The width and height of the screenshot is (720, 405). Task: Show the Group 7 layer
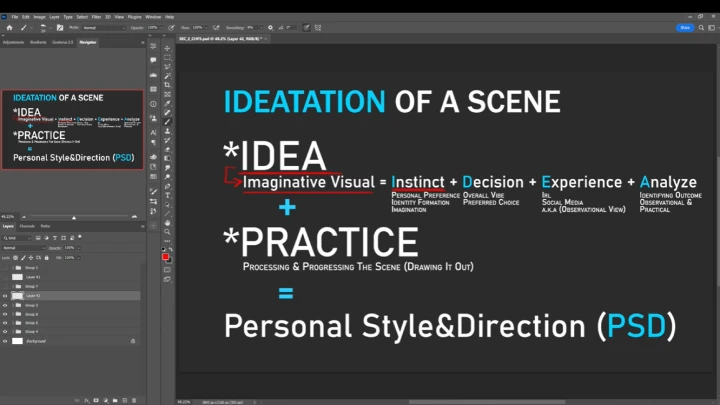pyautogui.click(x=5, y=287)
